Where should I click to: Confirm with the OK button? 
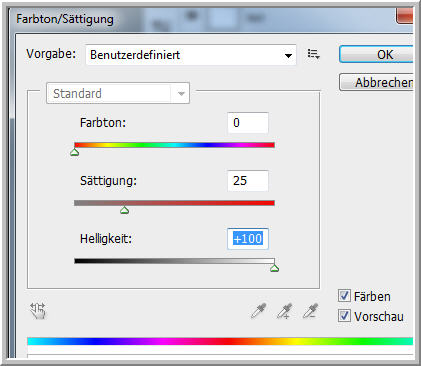coord(376,54)
